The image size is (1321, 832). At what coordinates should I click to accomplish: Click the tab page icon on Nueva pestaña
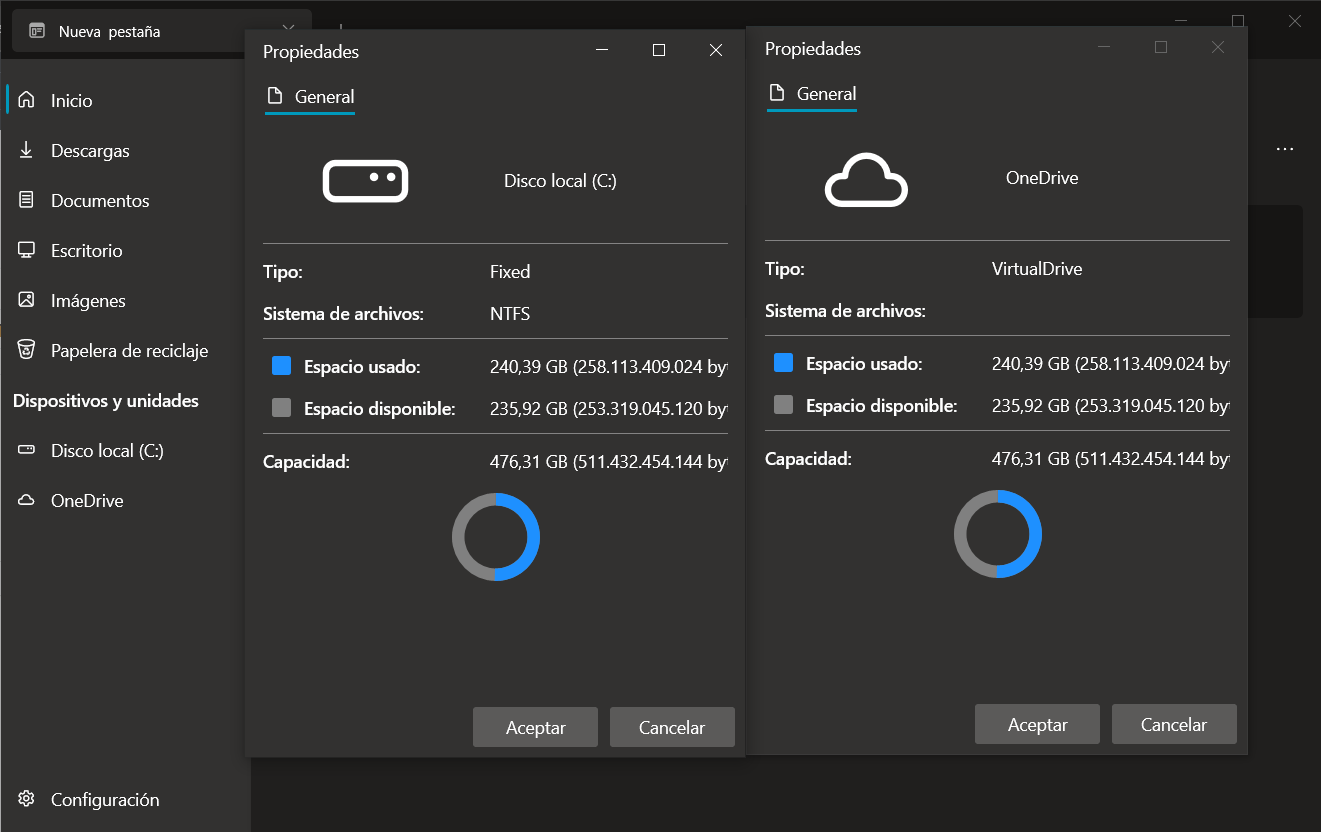click(x=37, y=31)
